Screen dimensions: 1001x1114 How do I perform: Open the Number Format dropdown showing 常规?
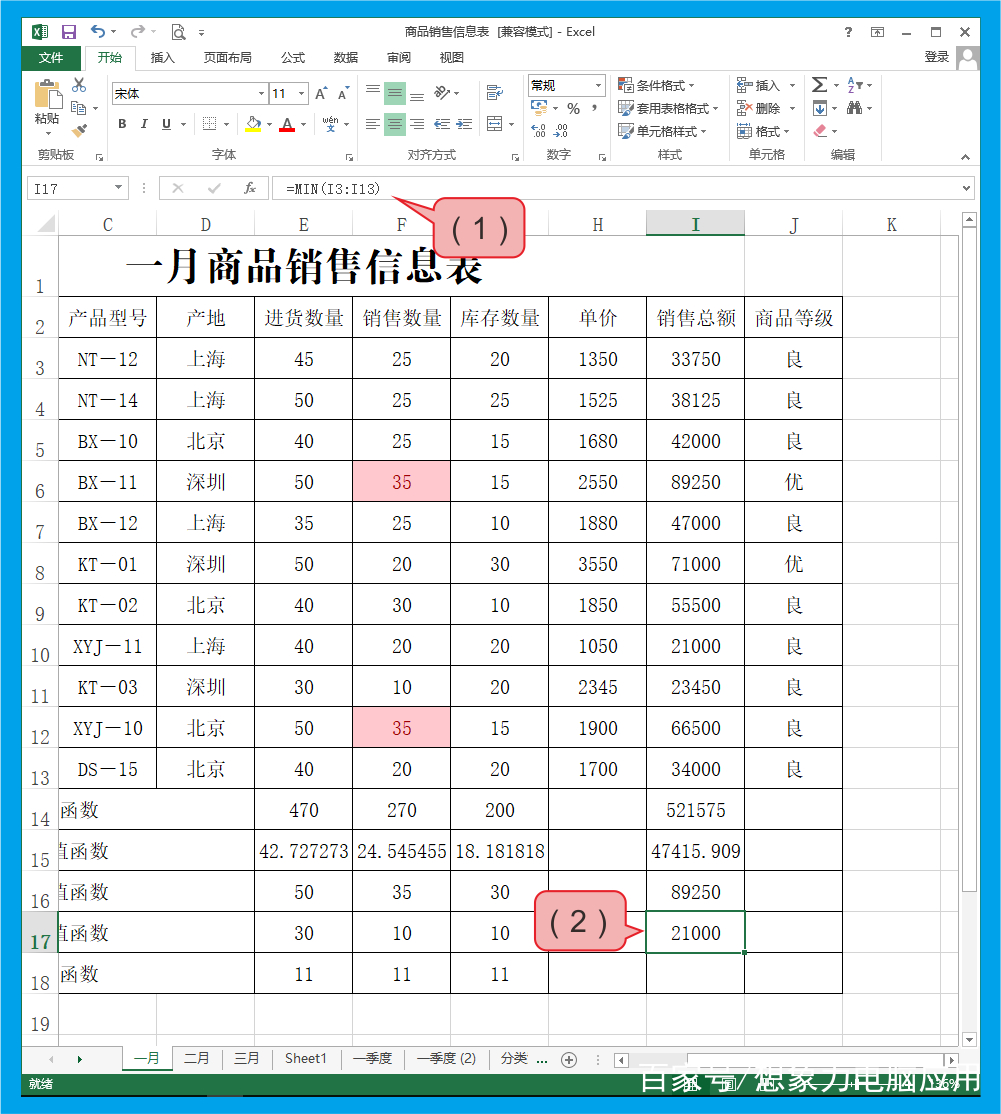coord(565,85)
